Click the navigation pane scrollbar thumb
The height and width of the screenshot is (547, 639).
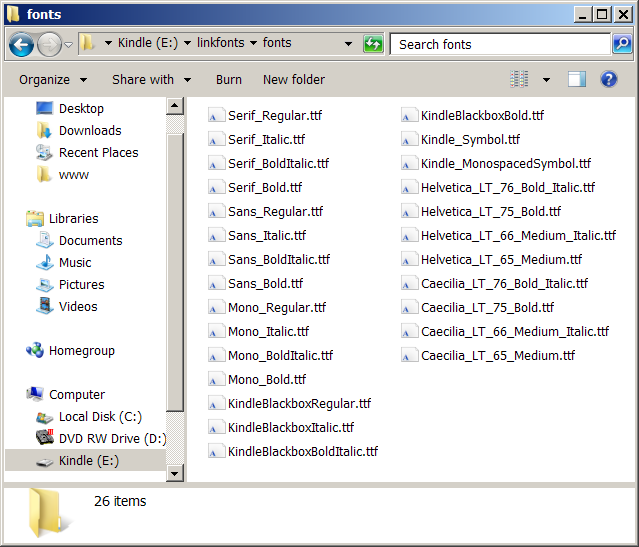point(175,272)
